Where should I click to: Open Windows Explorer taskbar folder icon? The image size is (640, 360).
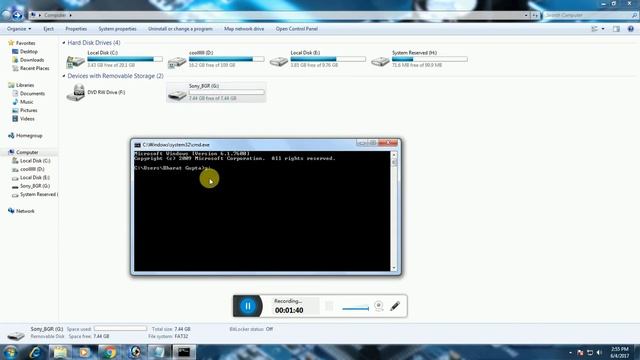60,352
